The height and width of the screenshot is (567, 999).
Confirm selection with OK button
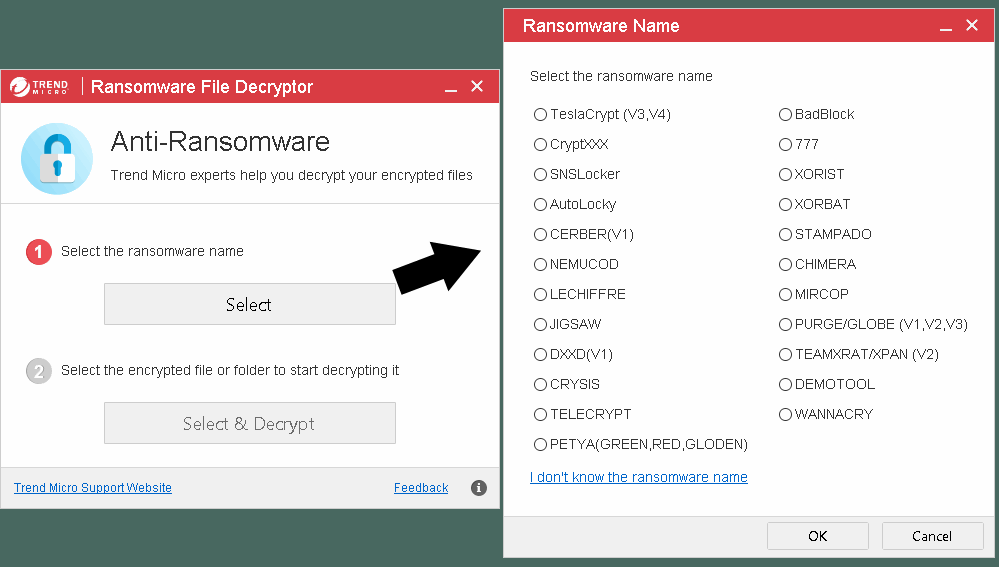click(817, 536)
